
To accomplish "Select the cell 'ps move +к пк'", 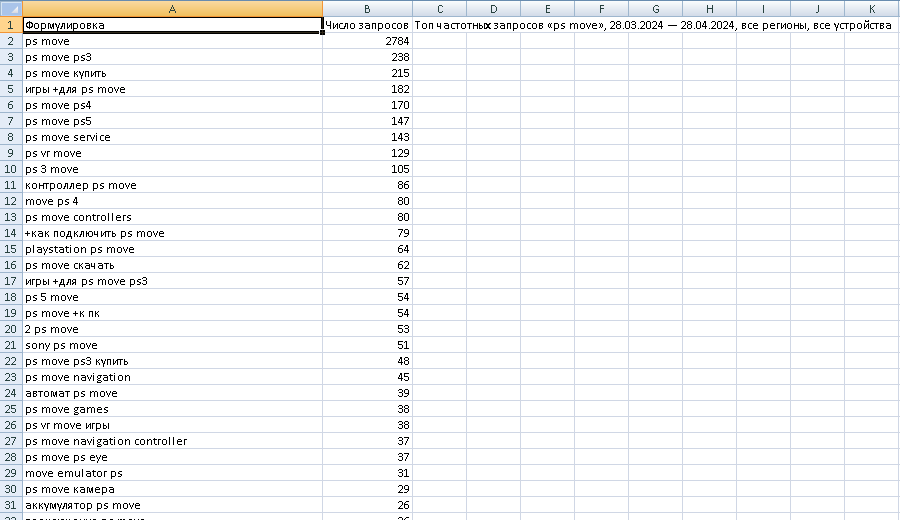I will pos(172,313).
